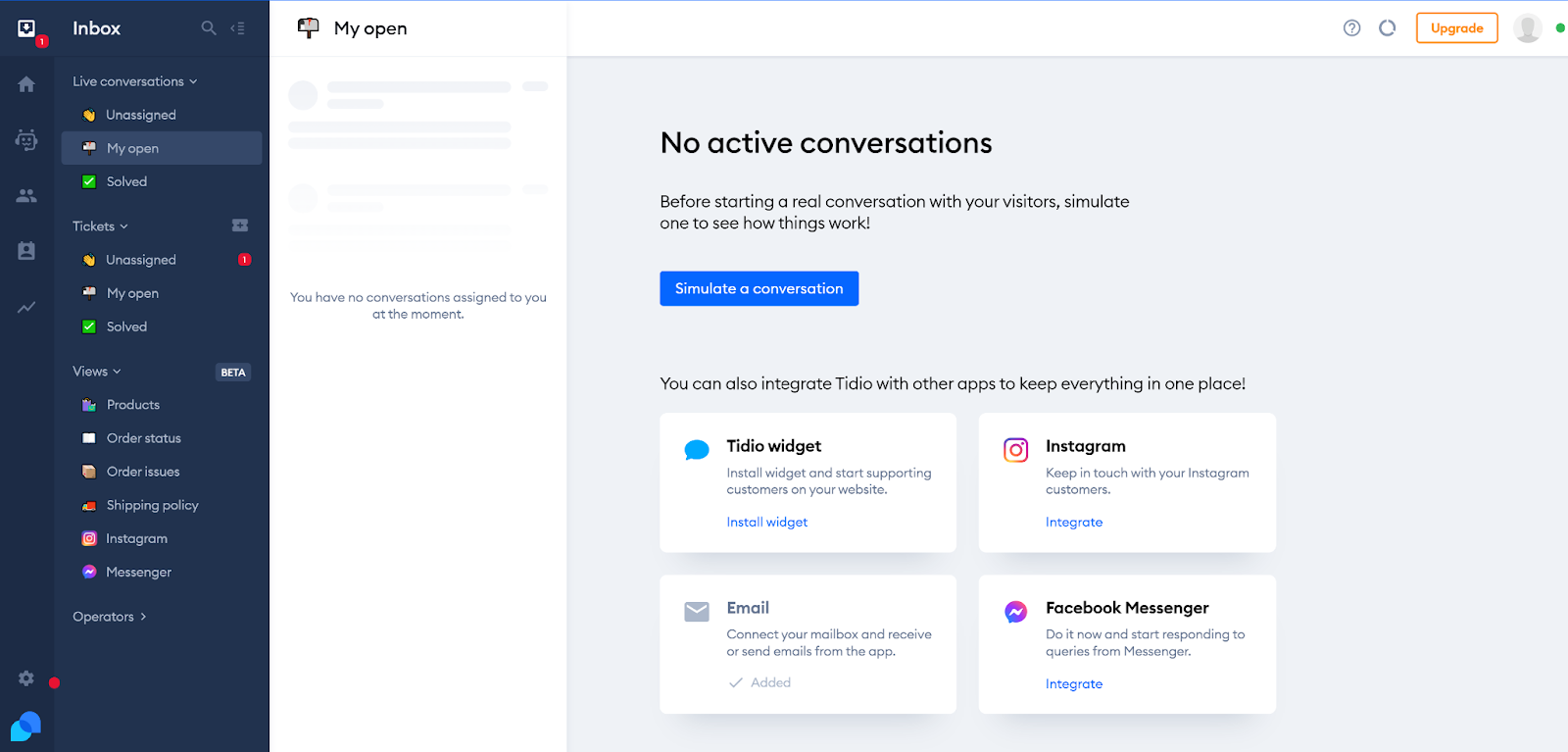
Task: Click the help question mark icon
Action: 1351,28
